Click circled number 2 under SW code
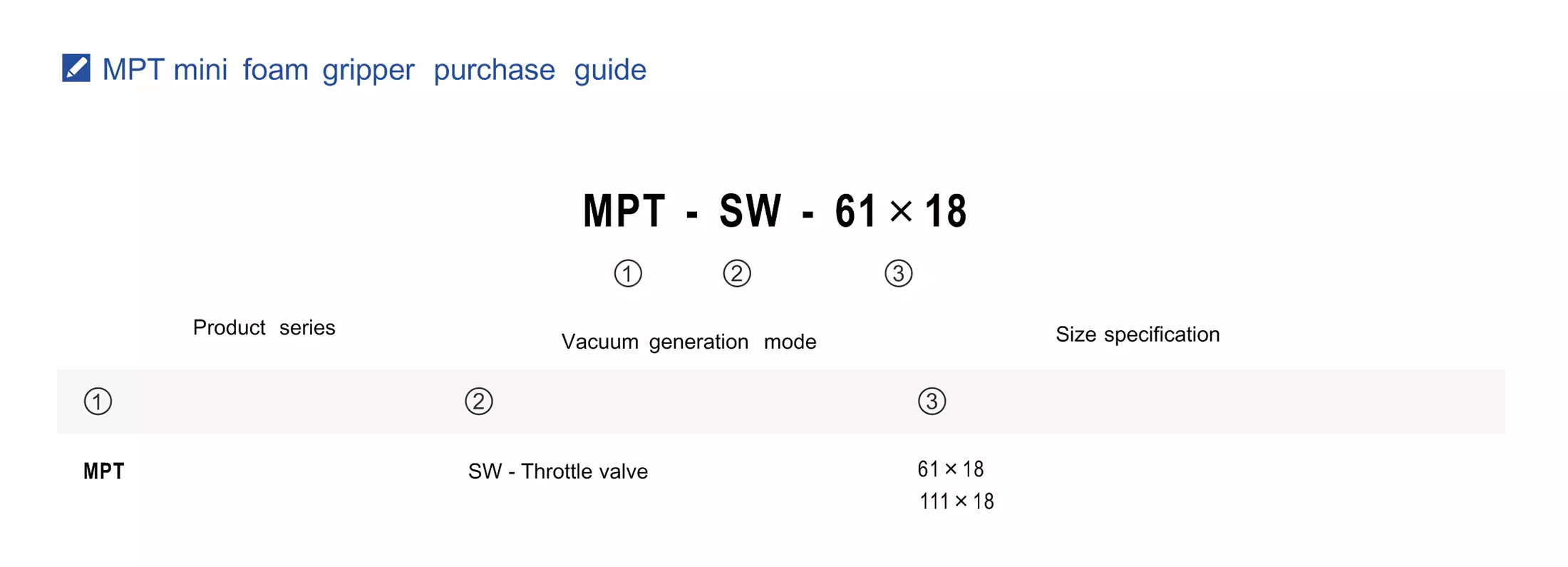This screenshot has width=1568, height=567. (736, 273)
